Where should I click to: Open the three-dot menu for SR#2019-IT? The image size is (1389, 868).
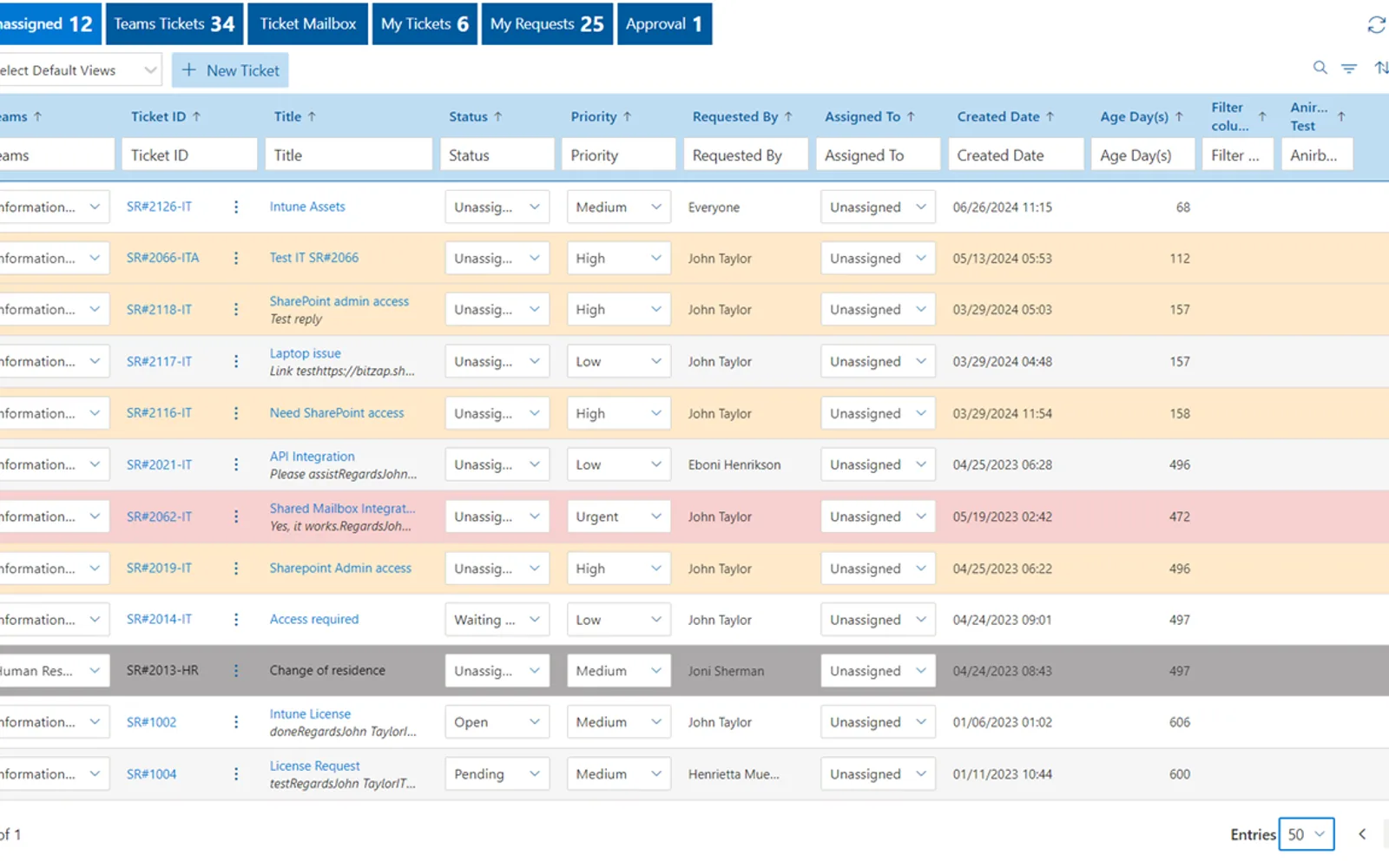[x=236, y=568]
